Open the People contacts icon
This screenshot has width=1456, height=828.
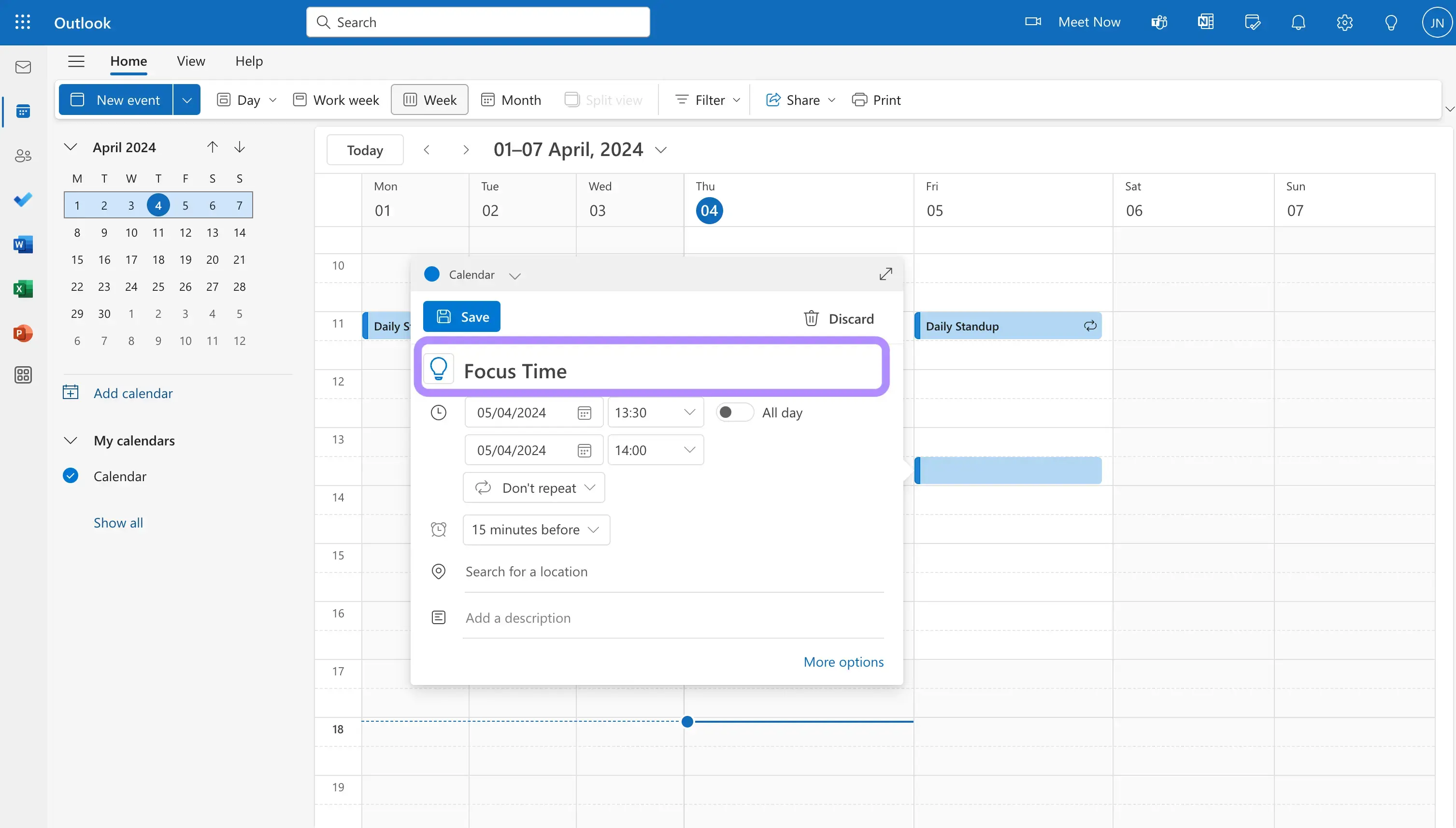[23, 155]
